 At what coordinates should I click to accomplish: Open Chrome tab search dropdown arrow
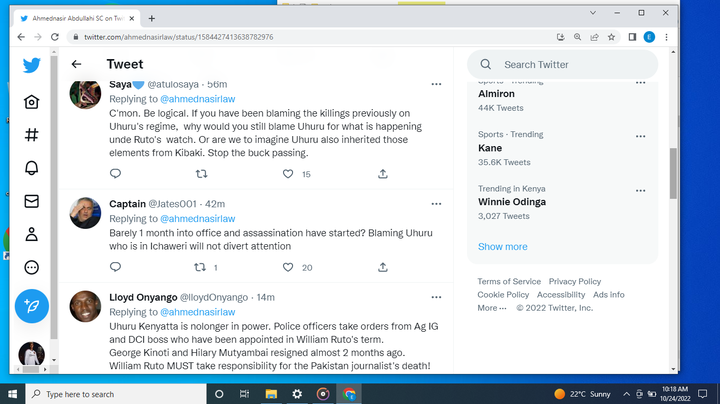click(x=593, y=13)
